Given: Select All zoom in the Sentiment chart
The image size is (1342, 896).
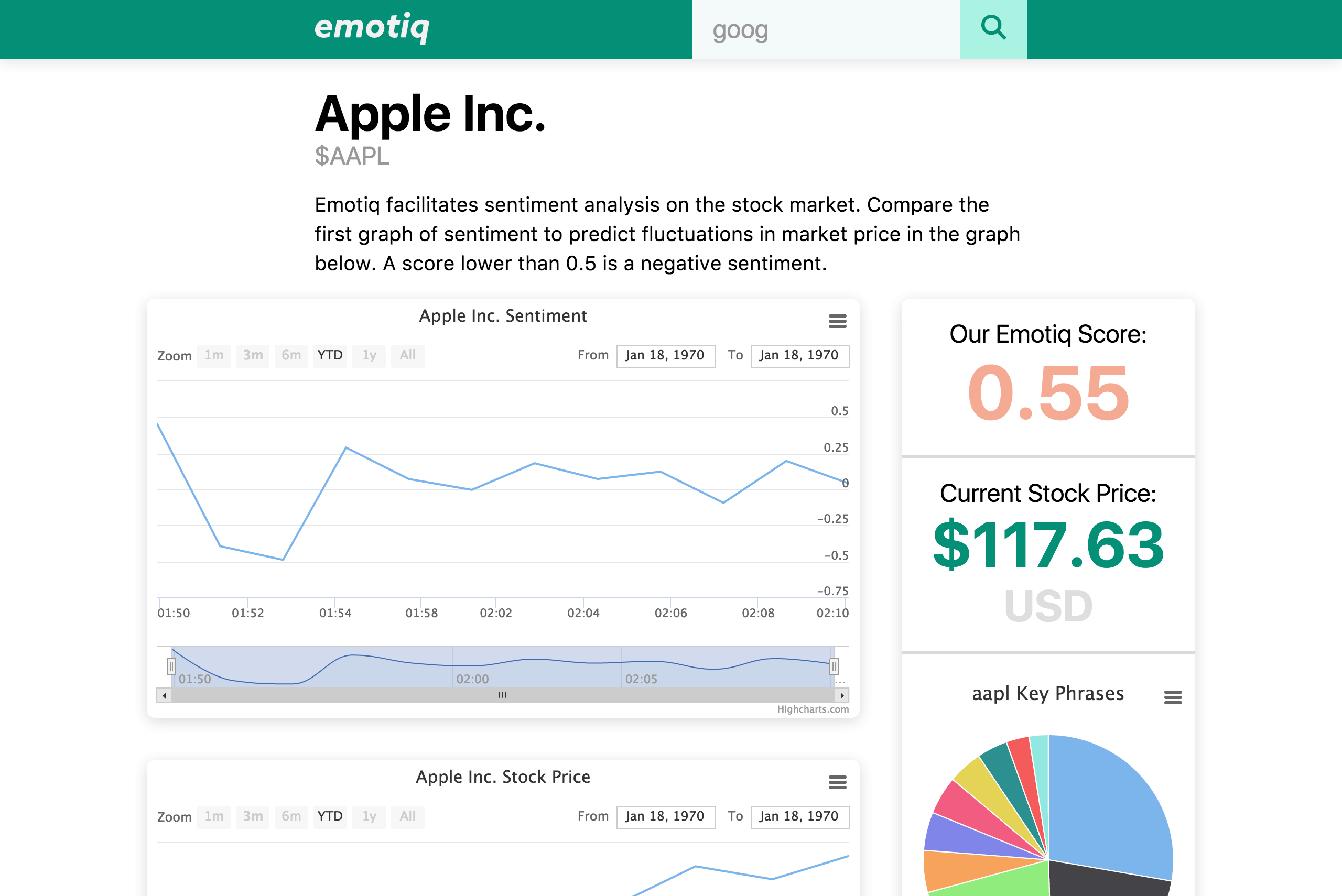Looking at the screenshot, I should click(407, 355).
